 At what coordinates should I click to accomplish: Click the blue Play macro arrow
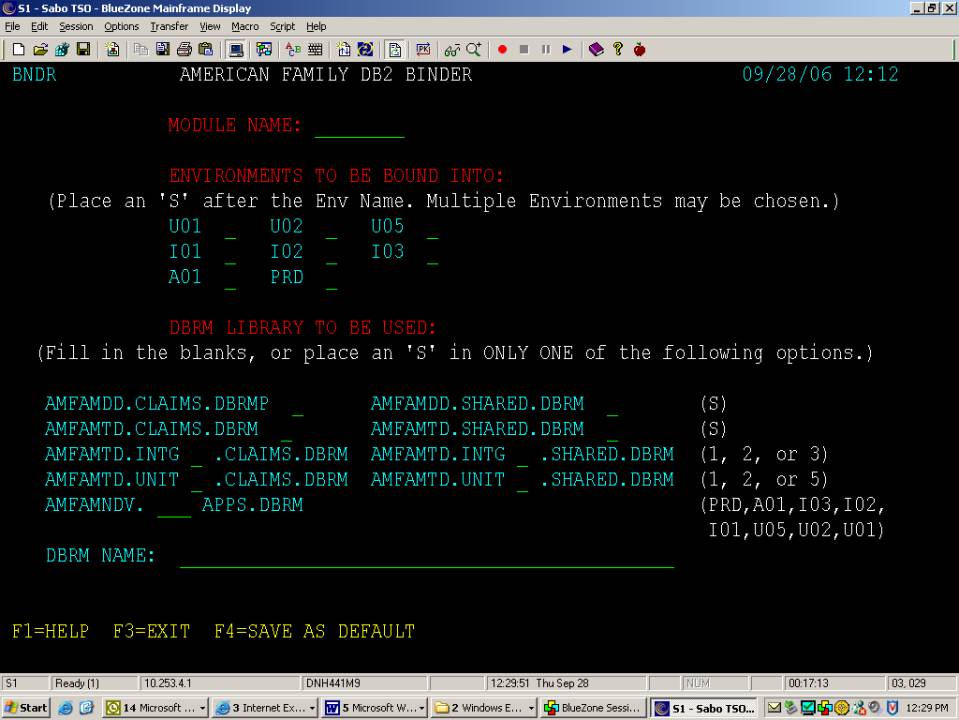(x=567, y=50)
